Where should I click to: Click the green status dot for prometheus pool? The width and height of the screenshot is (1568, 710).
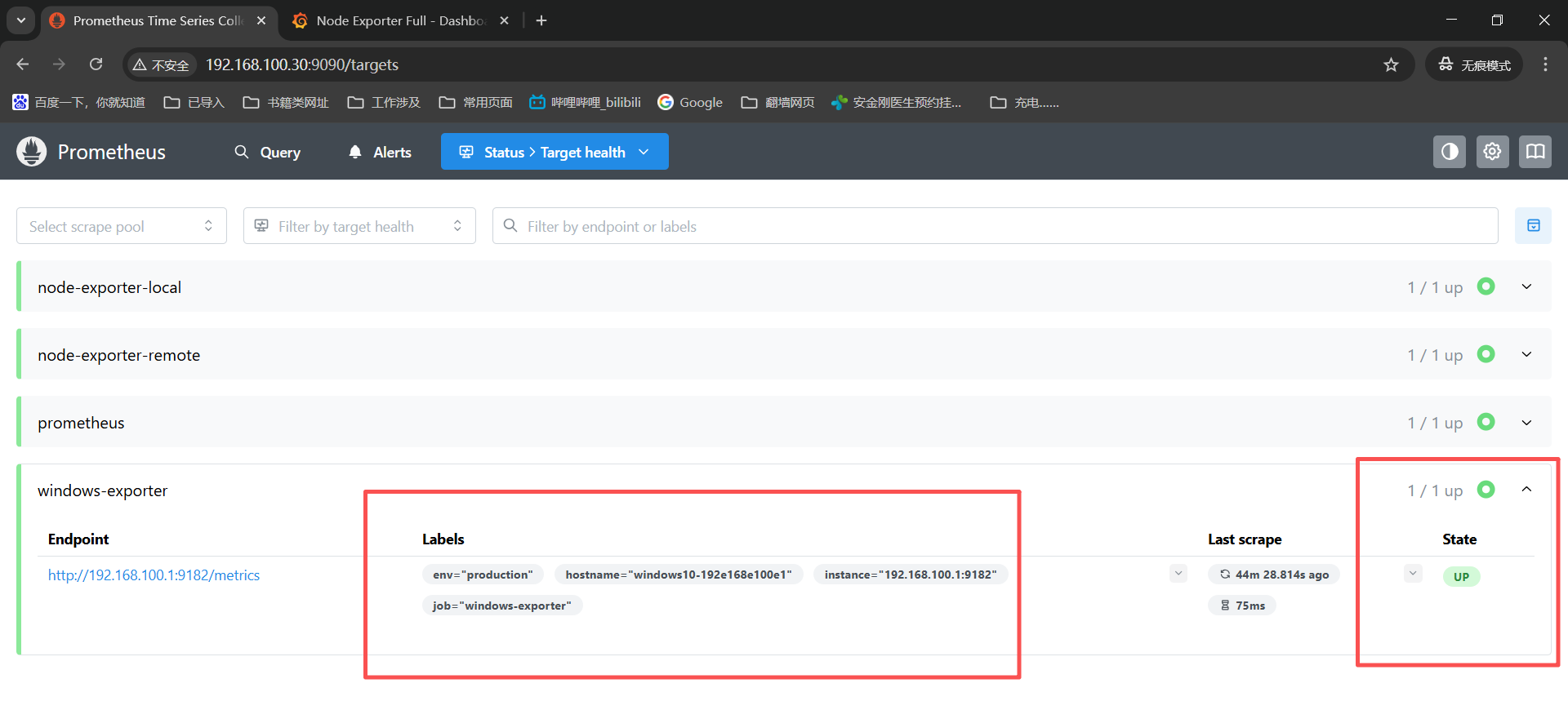click(x=1486, y=422)
